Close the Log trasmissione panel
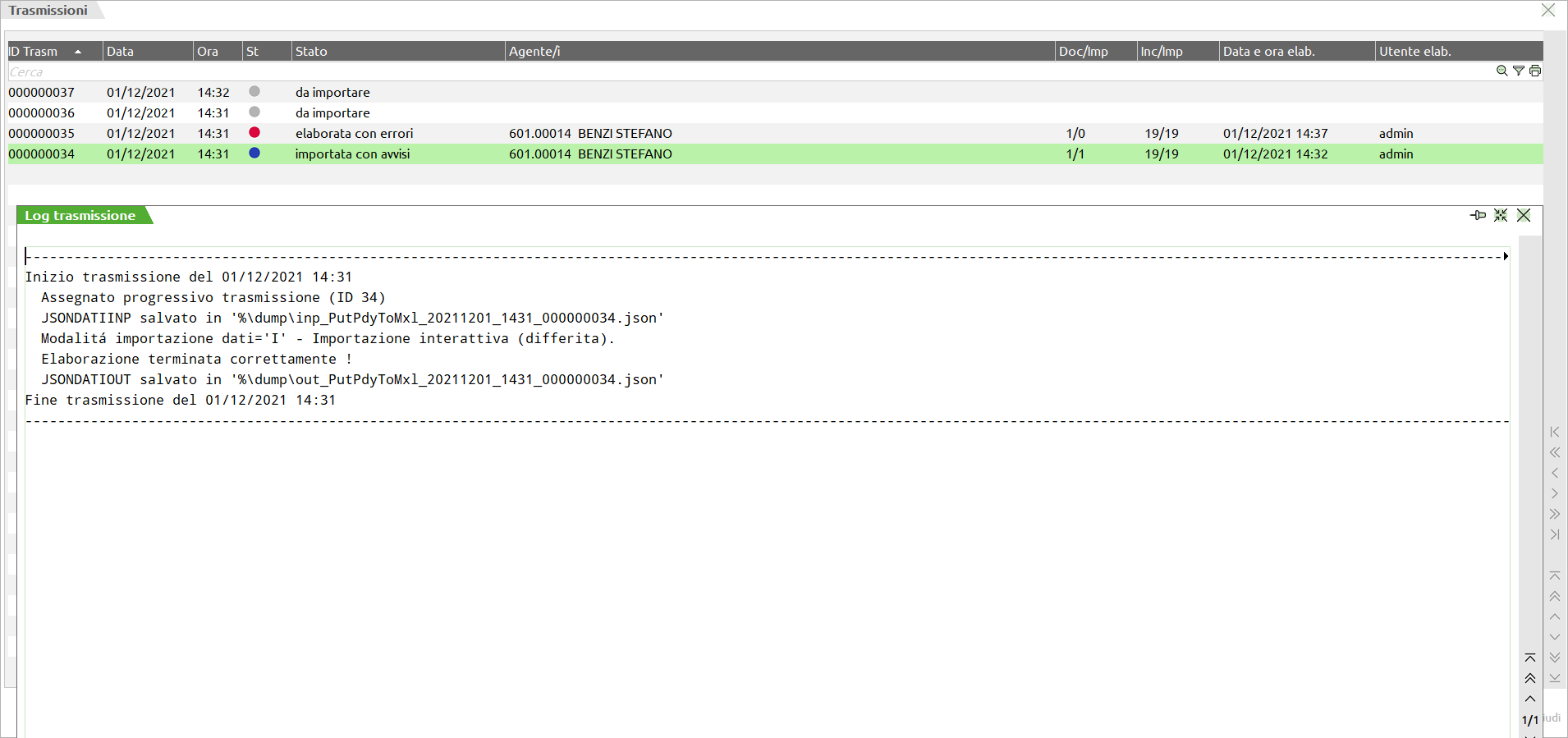The image size is (1568, 738). [x=1524, y=215]
